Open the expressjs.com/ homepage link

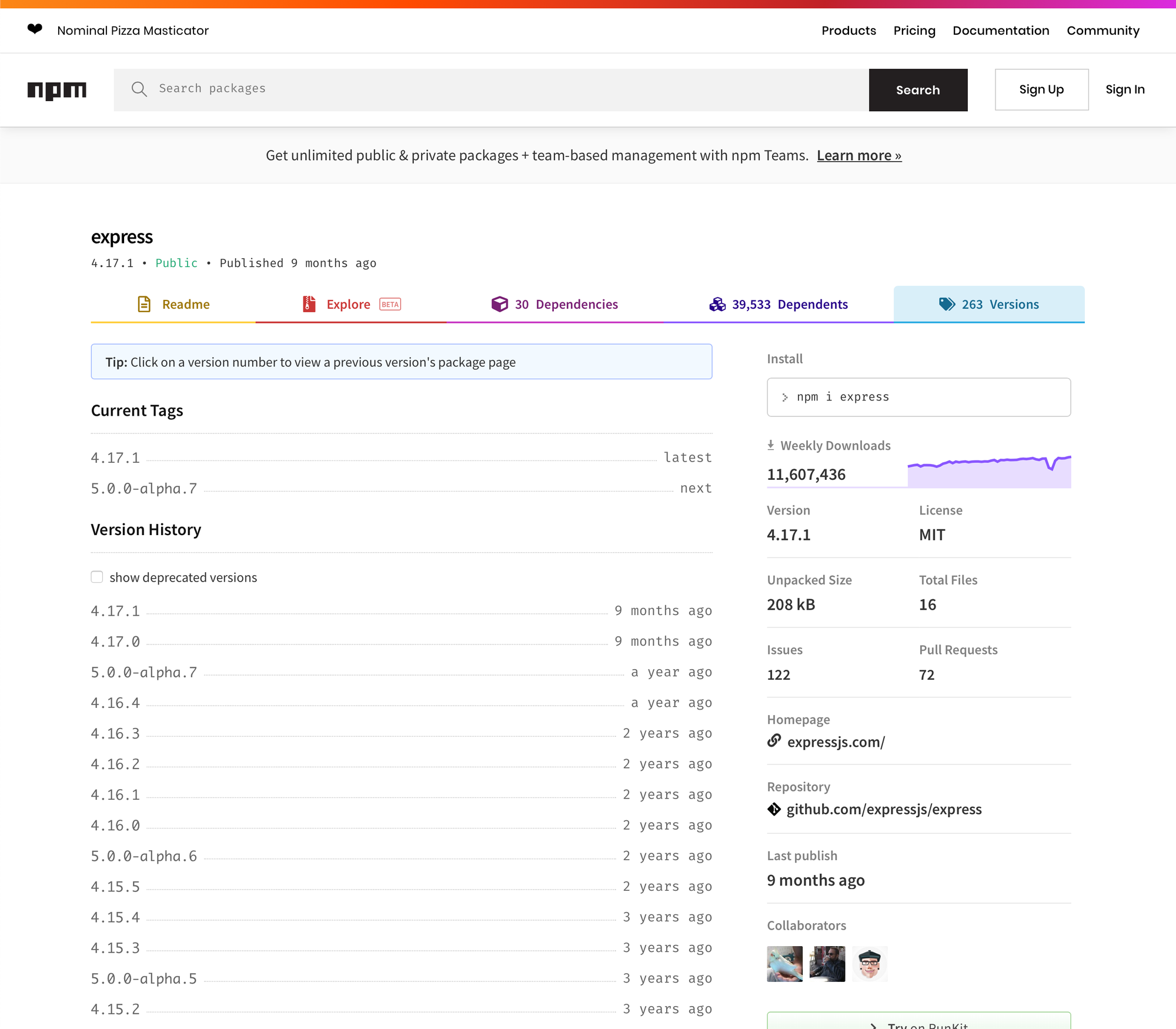pyautogui.click(x=836, y=742)
